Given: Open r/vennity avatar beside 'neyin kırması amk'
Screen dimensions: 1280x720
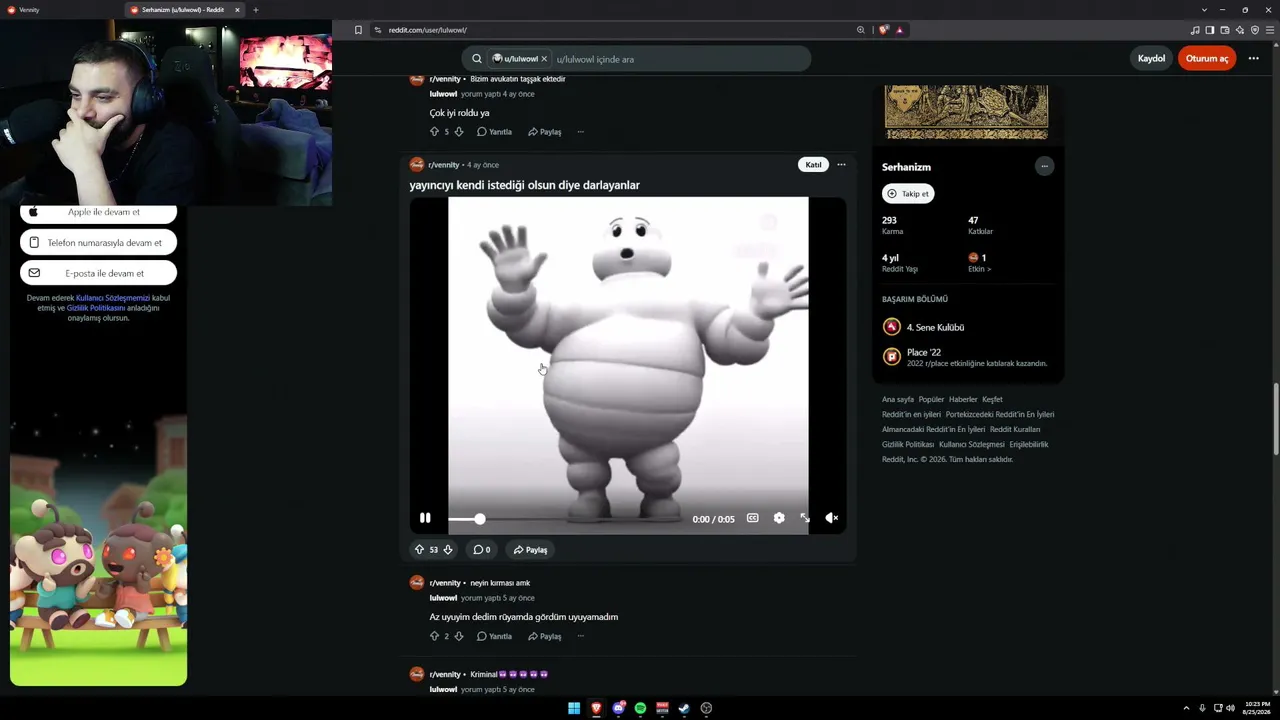Looking at the screenshot, I should (x=417, y=583).
